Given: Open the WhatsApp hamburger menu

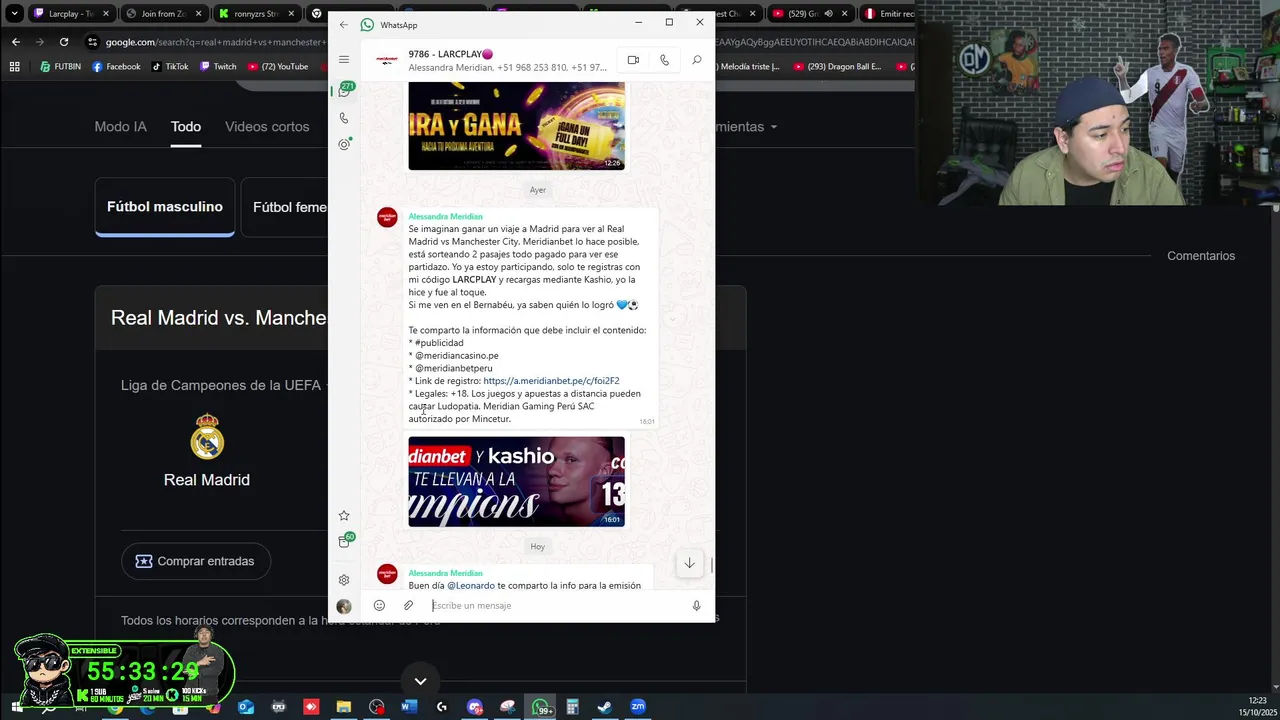Looking at the screenshot, I should coord(344,60).
